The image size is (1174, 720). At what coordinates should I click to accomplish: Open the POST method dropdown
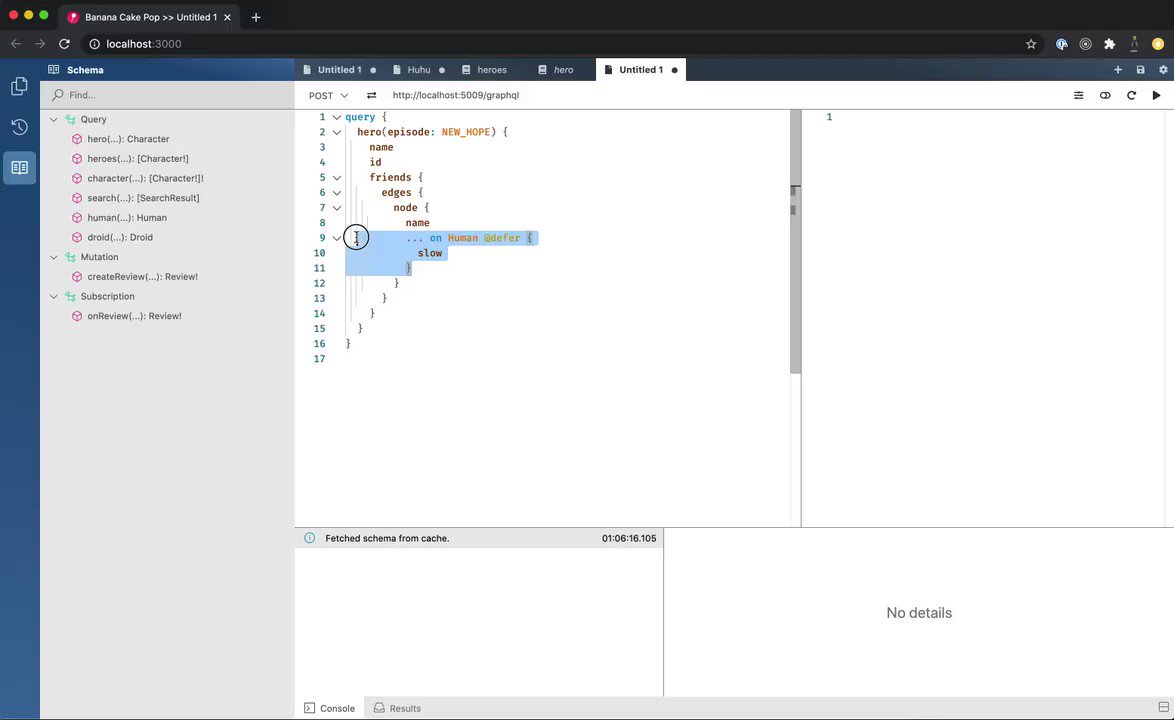pos(329,96)
